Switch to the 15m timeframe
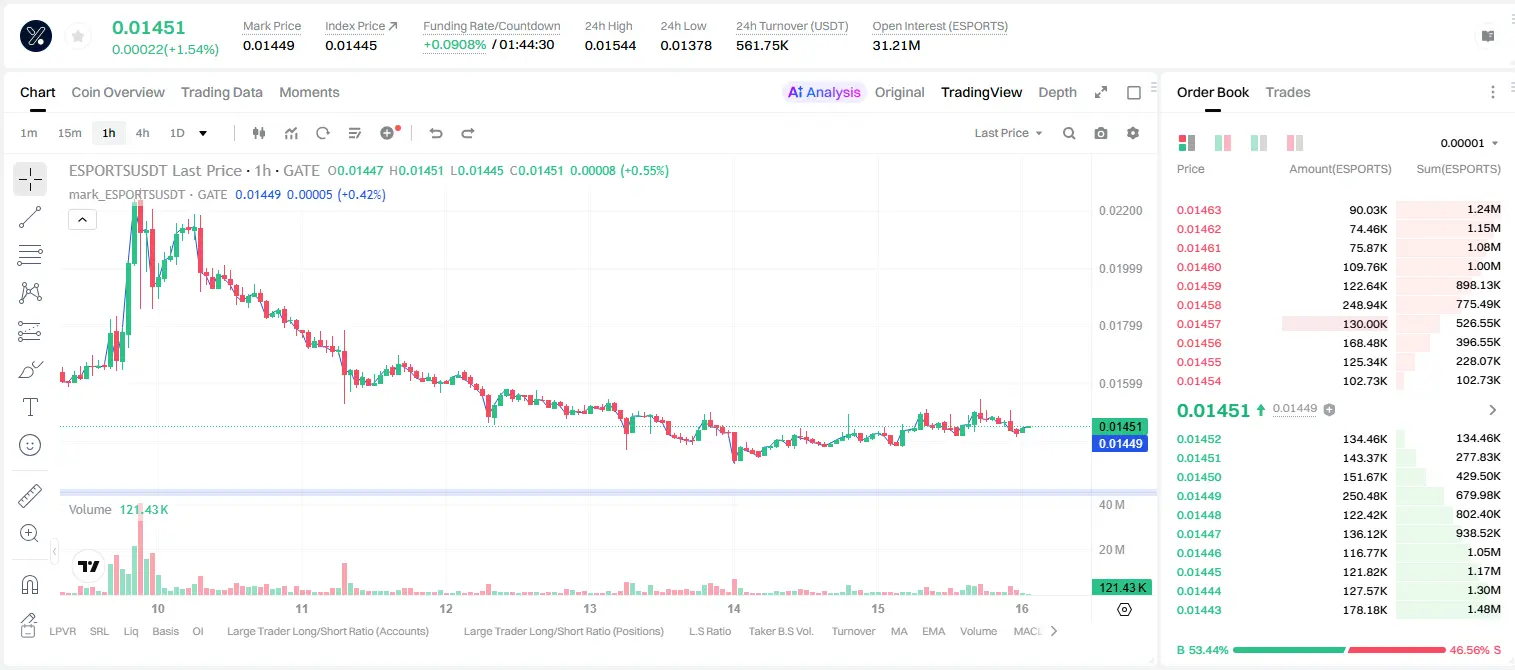The height and width of the screenshot is (670, 1515). (x=69, y=133)
